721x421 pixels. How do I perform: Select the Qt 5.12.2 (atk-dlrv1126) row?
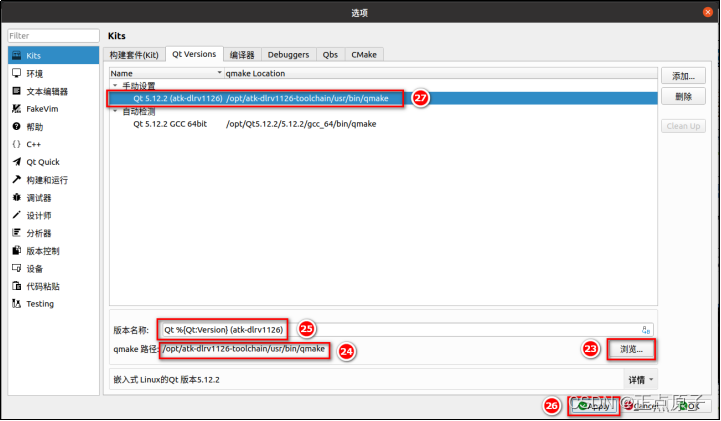(383, 98)
